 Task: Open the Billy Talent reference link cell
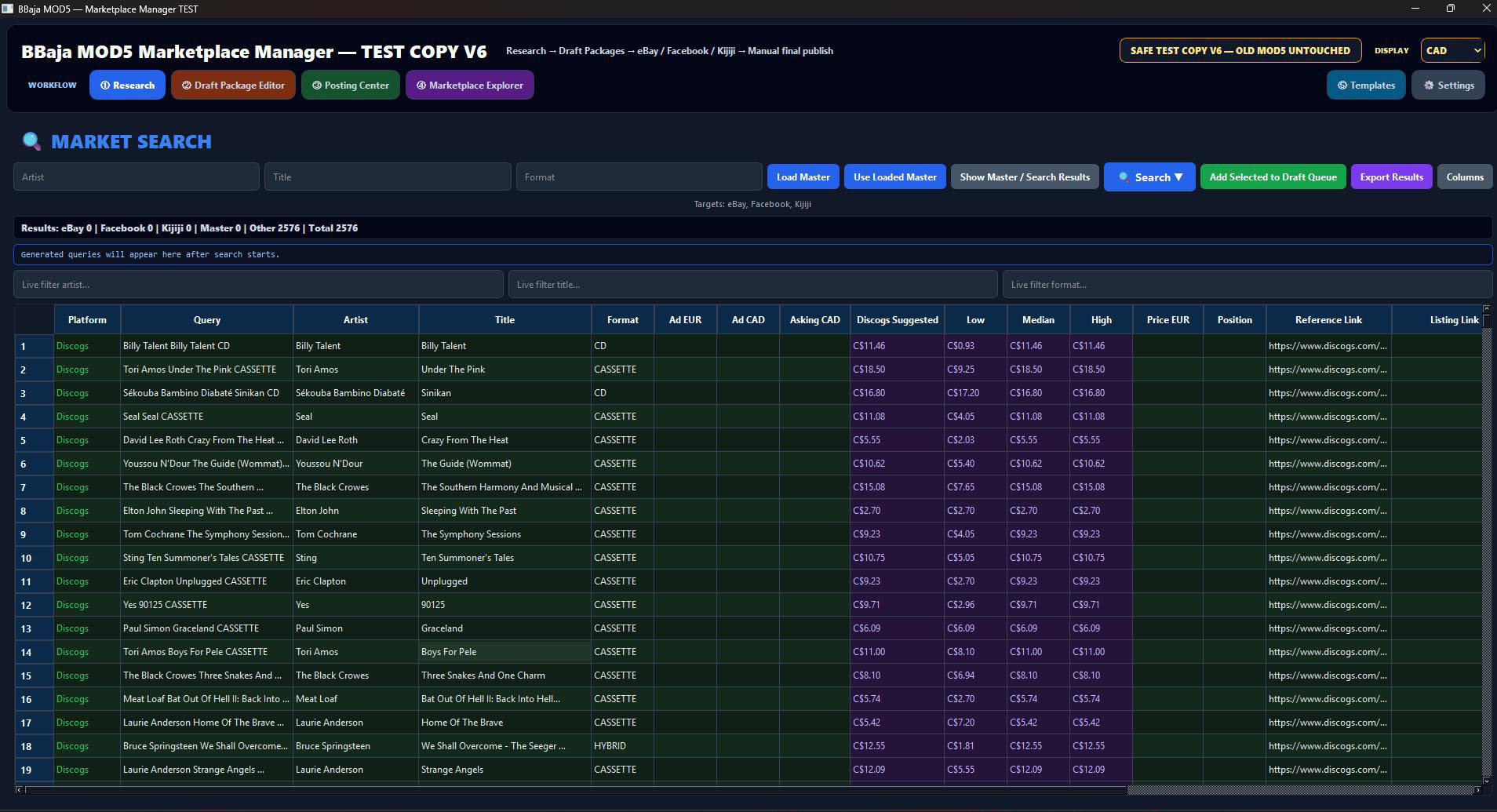1328,346
